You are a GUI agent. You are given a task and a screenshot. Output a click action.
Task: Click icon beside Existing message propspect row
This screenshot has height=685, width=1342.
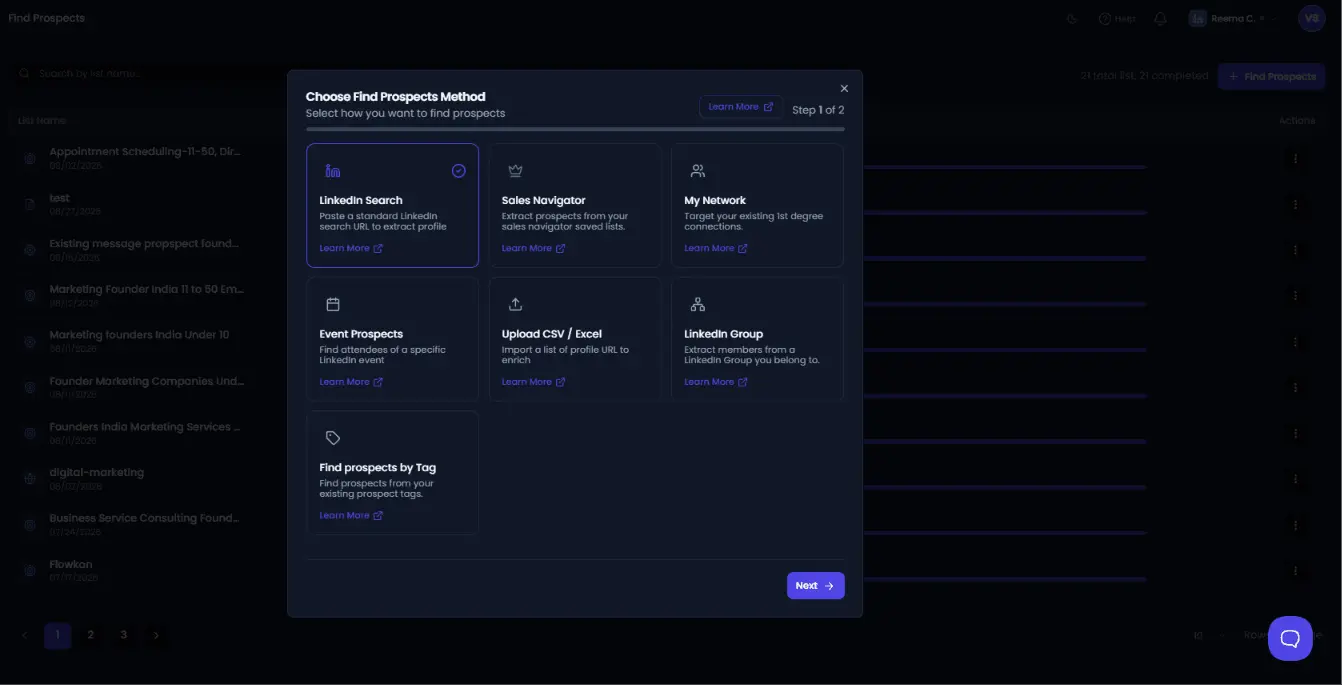pos(29,250)
